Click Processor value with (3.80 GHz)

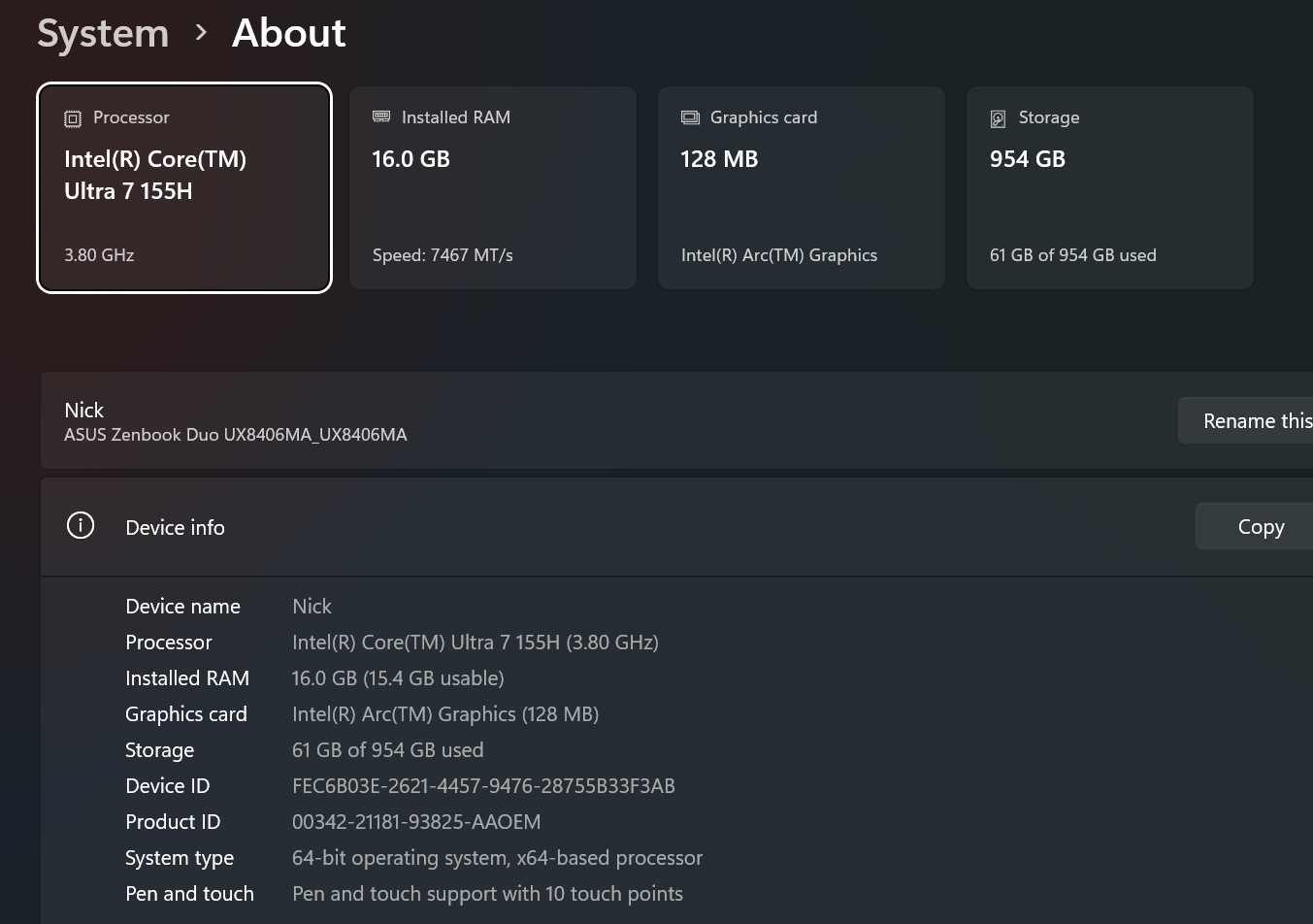click(476, 643)
